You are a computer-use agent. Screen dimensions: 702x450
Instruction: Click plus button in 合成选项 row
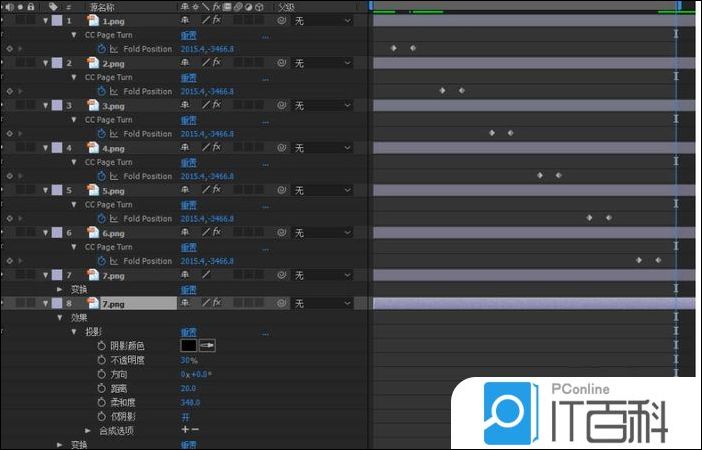pyautogui.click(x=185, y=429)
